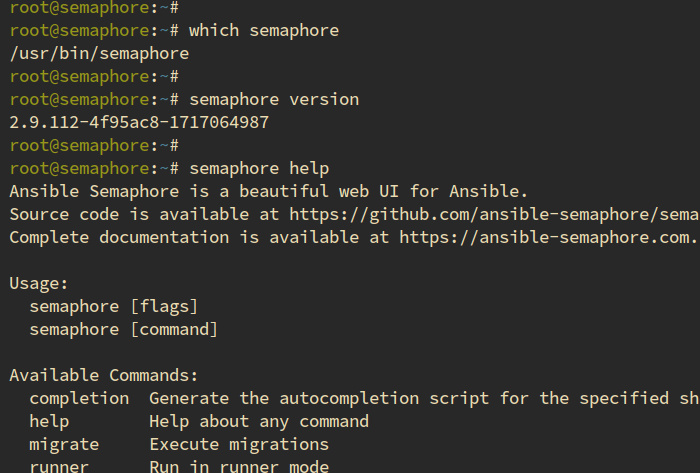Click the 'Help about any command' description

(x=259, y=421)
